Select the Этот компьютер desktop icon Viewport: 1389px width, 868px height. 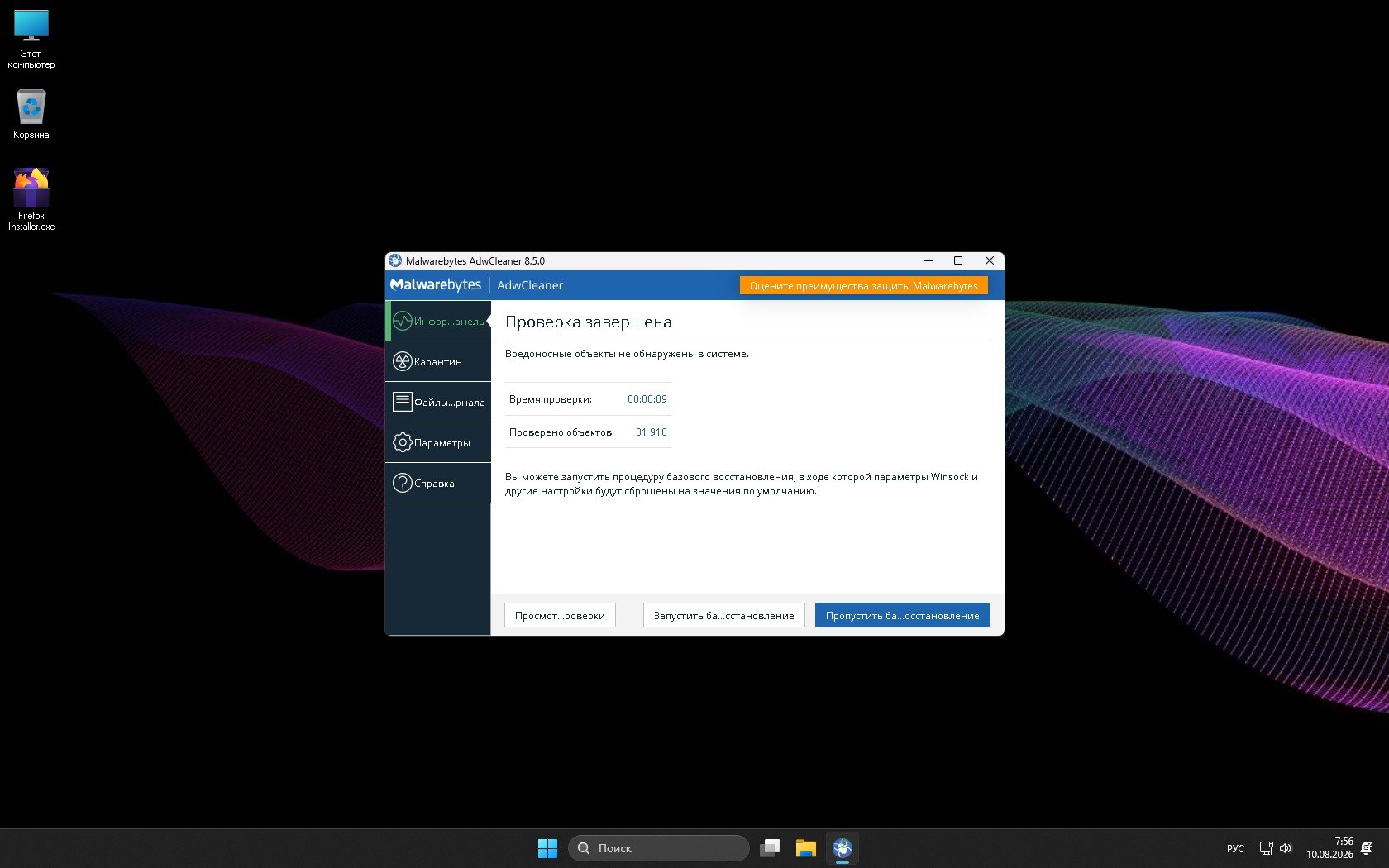click(x=31, y=39)
